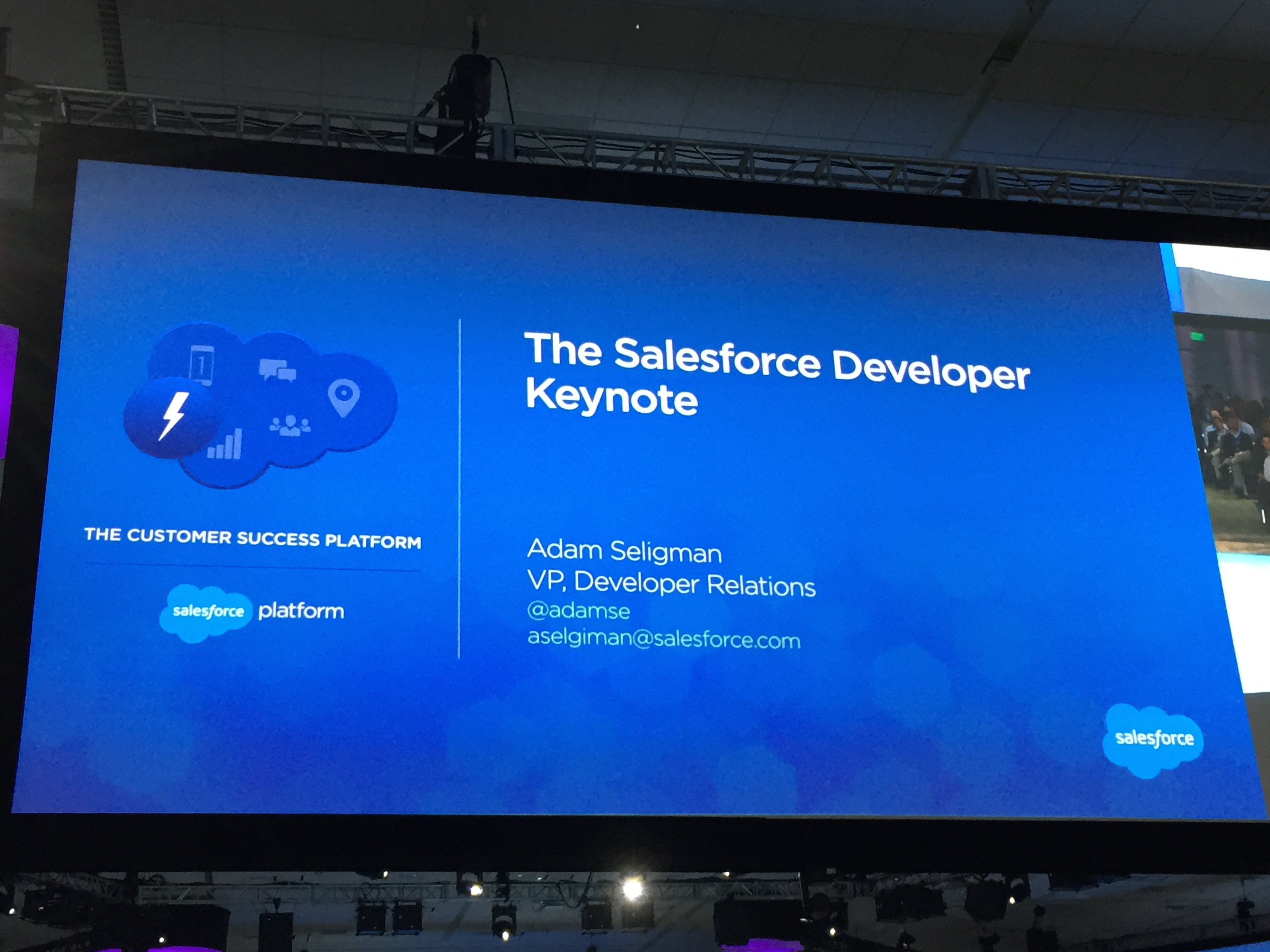Click the text 'VP, Developer Relations'
This screenshot has height=952, width=1270.
pyautogui.click(x=671, y=584)
